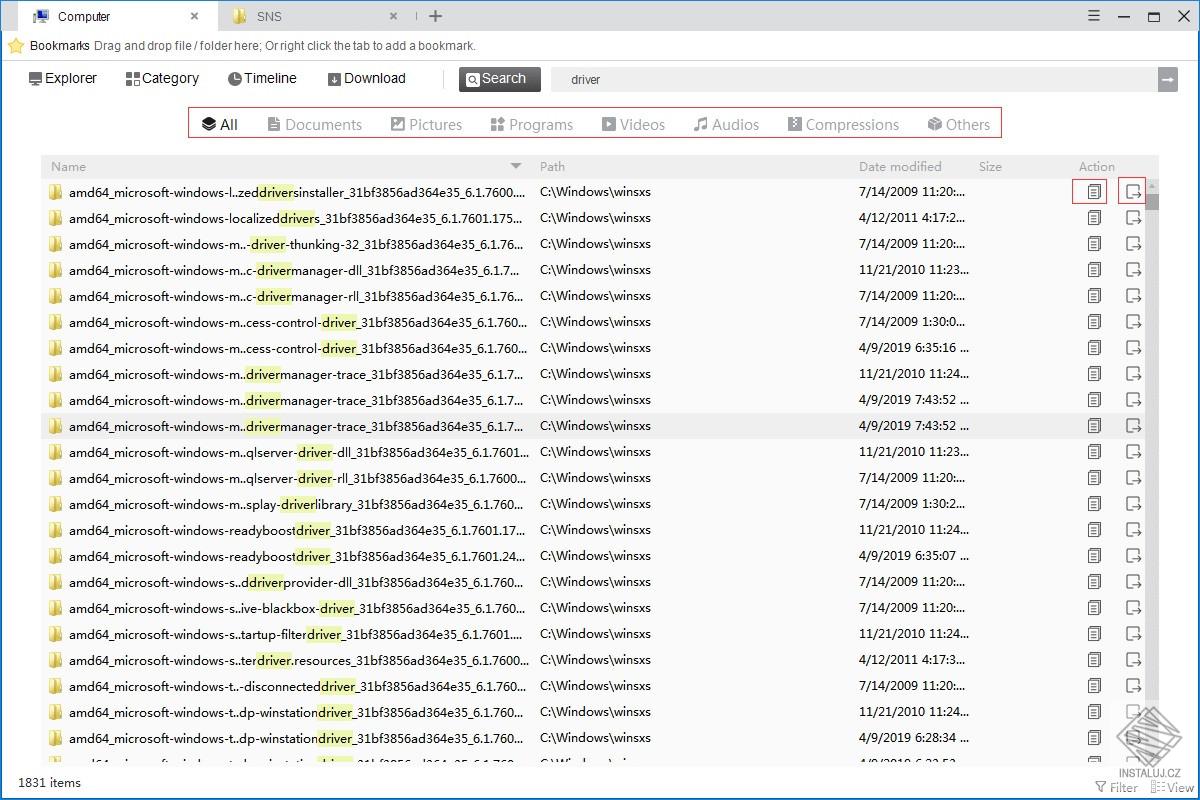Filter results by Pictures
The width and height of the screenshot is (1200, 800).
pyautogui.click(x=426, y=124)
